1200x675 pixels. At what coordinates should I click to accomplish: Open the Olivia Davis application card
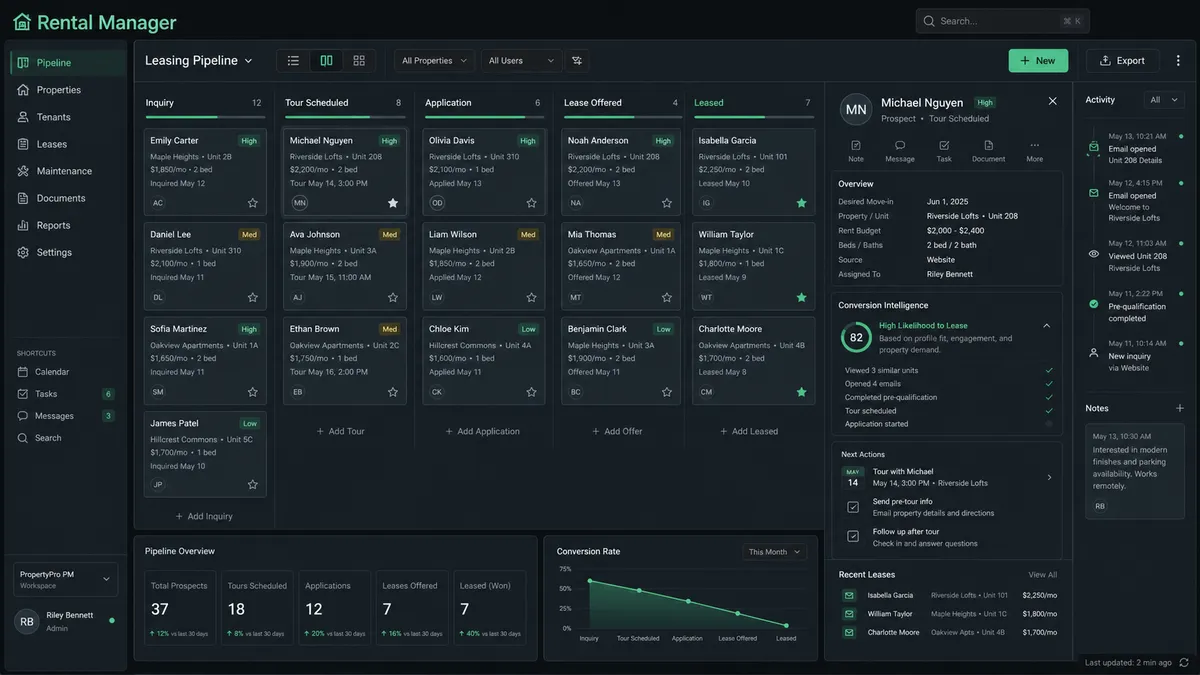484,171
